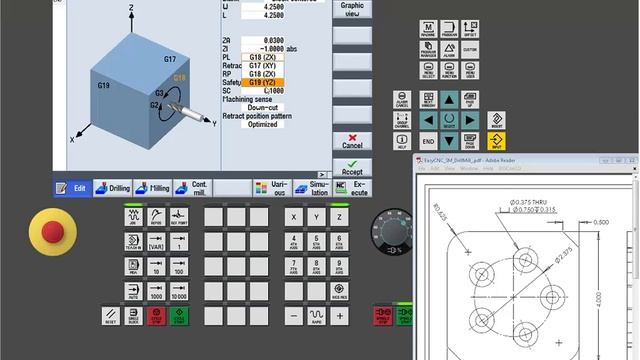Select the 6th axis key
Image resolution: width=640 pixels, height=360 pixels.
339,242
